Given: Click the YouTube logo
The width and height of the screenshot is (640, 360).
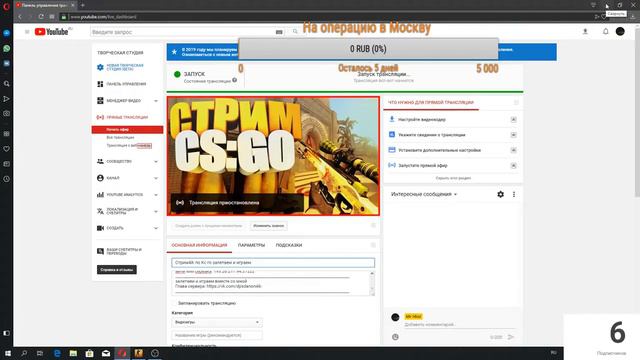Looking at the screenshot, I should point(53,32).
